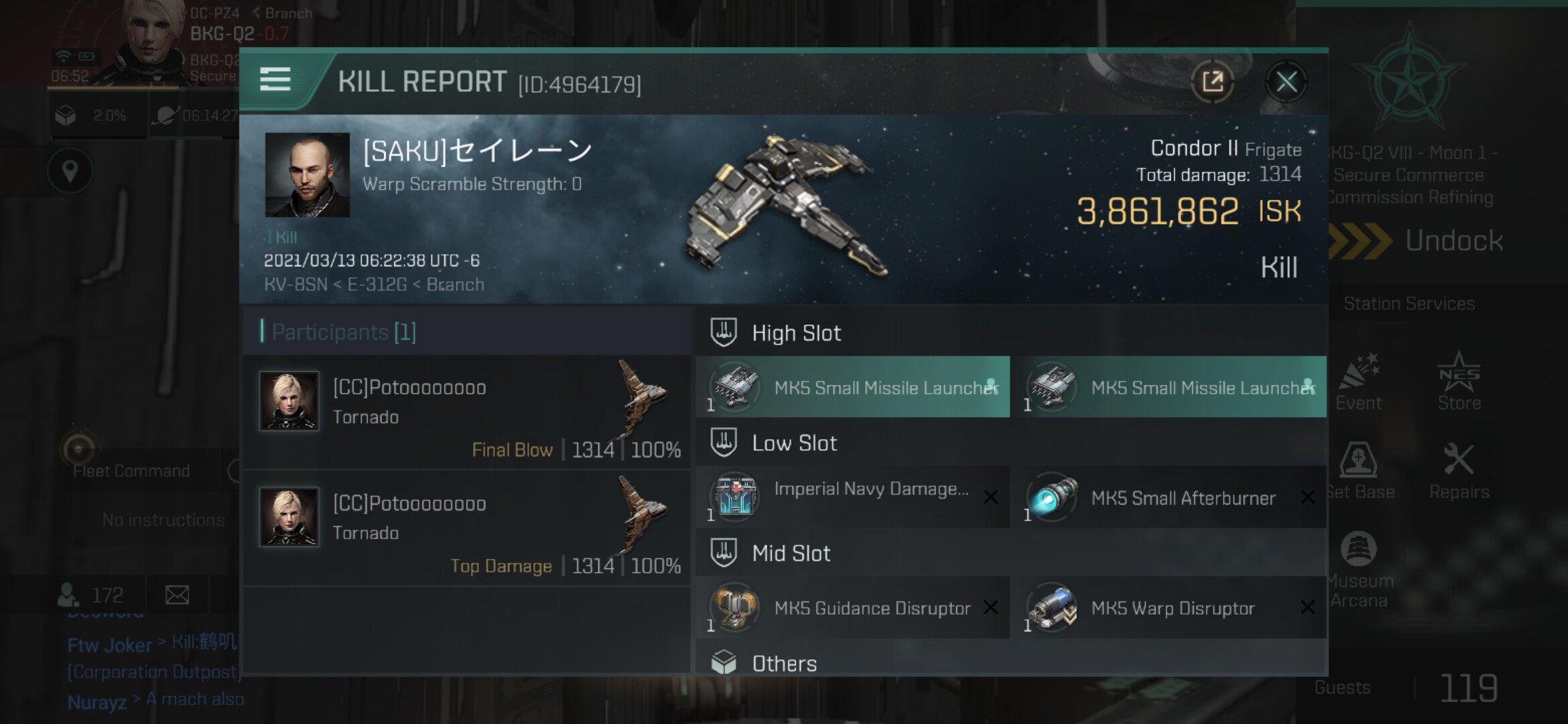The width and height of the screenshot is (1568, 724).
Task: Open the Participants tab header
Action: [344, 332]
